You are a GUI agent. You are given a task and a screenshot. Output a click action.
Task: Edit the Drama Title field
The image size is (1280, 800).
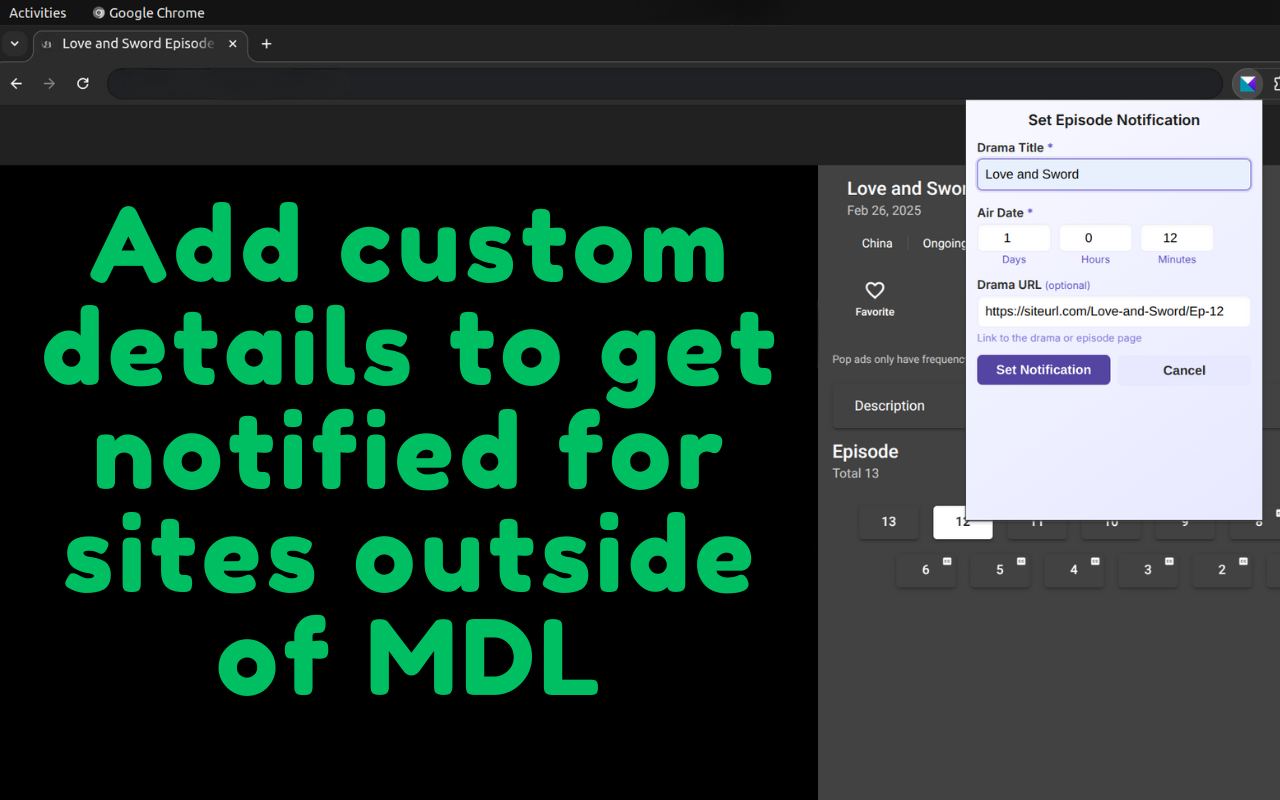[x=1113, y=173]
